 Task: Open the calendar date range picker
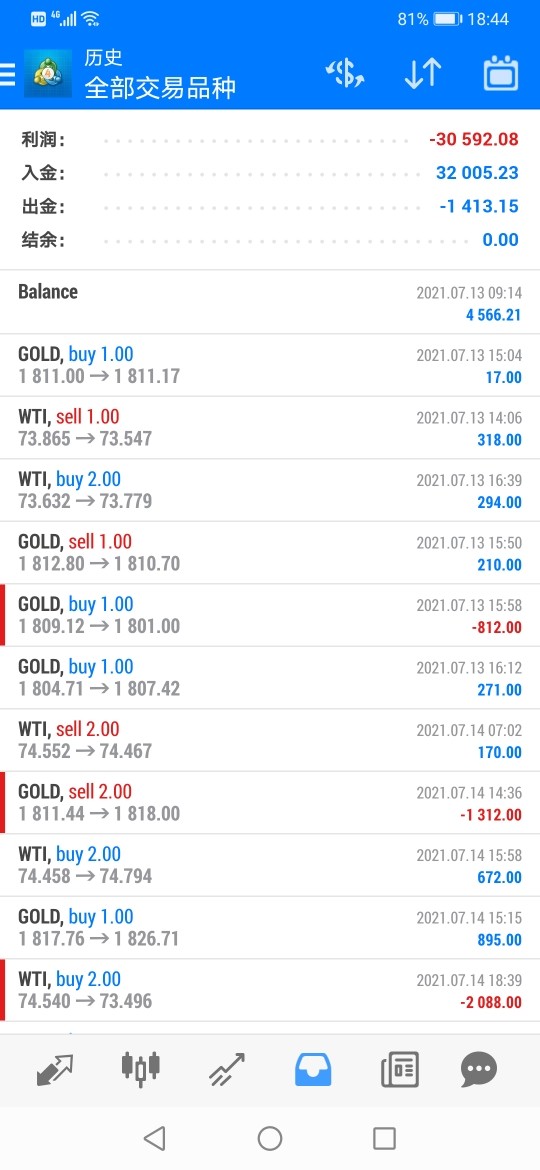(501, 74)
